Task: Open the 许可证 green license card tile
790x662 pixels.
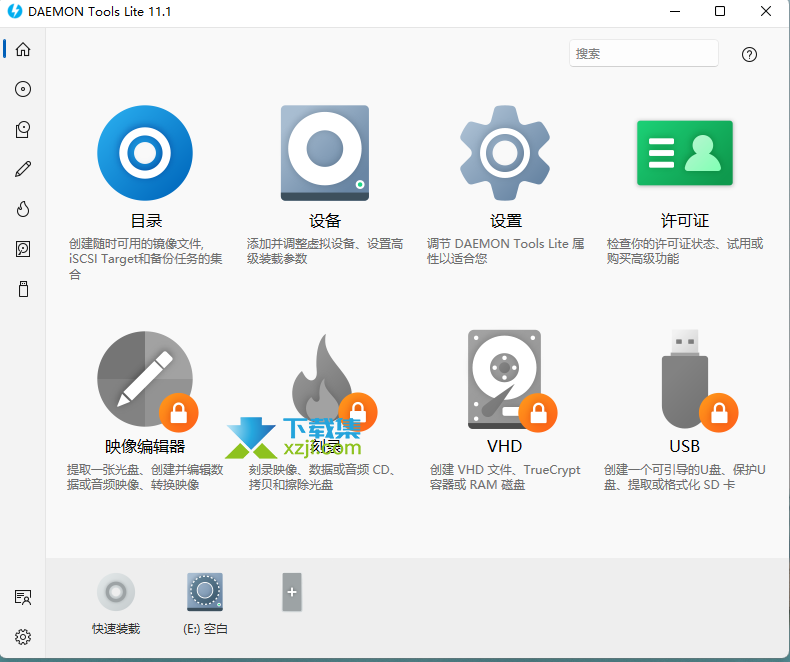Action: tap(685, 153)
